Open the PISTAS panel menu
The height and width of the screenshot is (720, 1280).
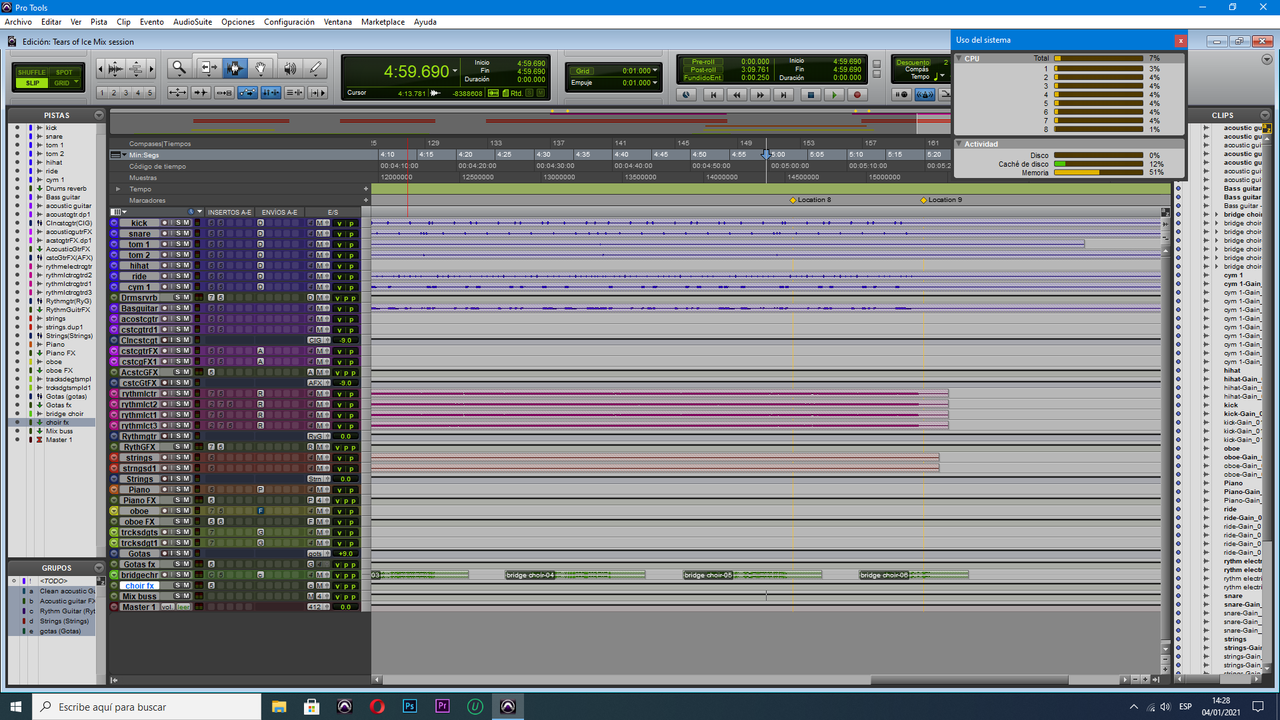point(99,115)
